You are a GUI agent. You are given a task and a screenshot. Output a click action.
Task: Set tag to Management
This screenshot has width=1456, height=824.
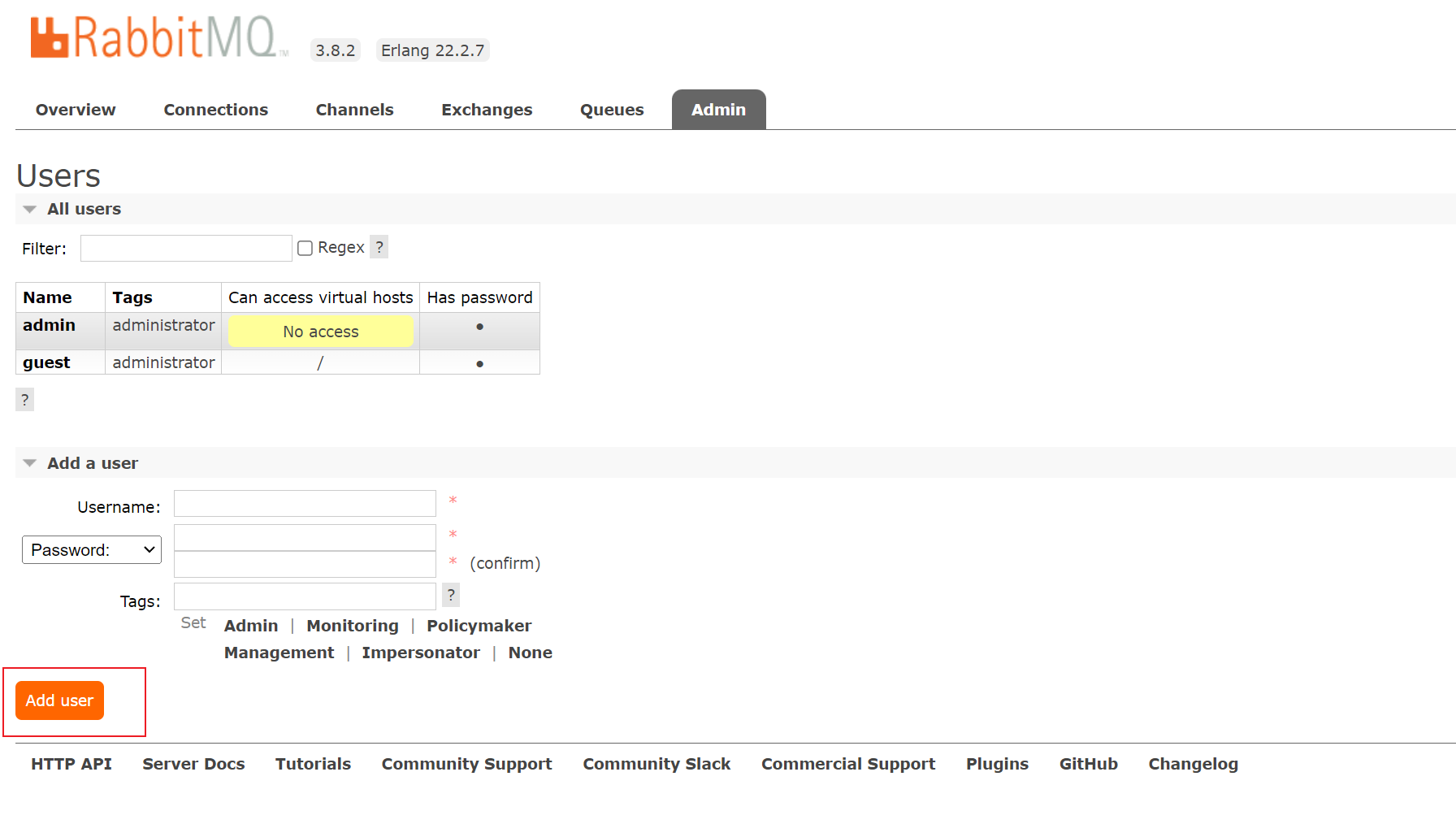tap(279, 653)
